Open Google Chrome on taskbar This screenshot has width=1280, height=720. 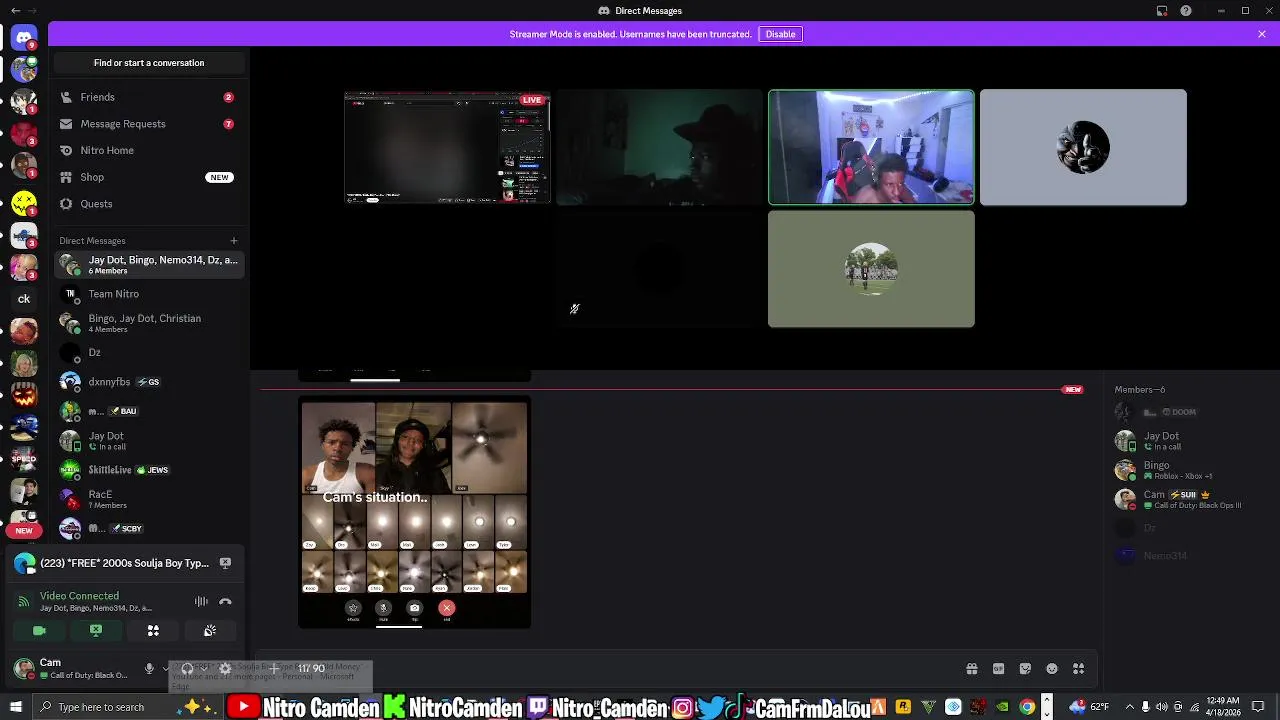click(x=1027, y=707)
